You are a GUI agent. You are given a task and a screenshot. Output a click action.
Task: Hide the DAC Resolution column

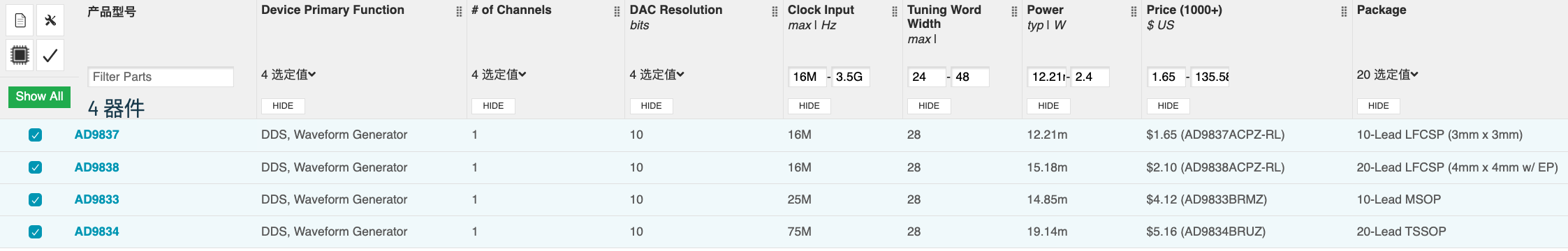point(651,106)
